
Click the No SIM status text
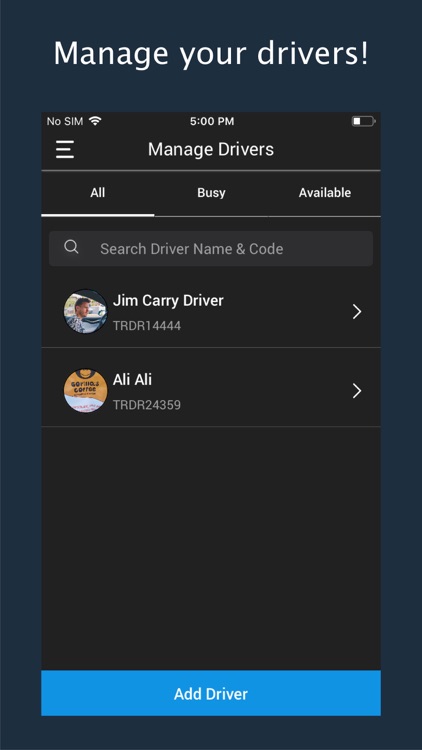coord(65,121)
